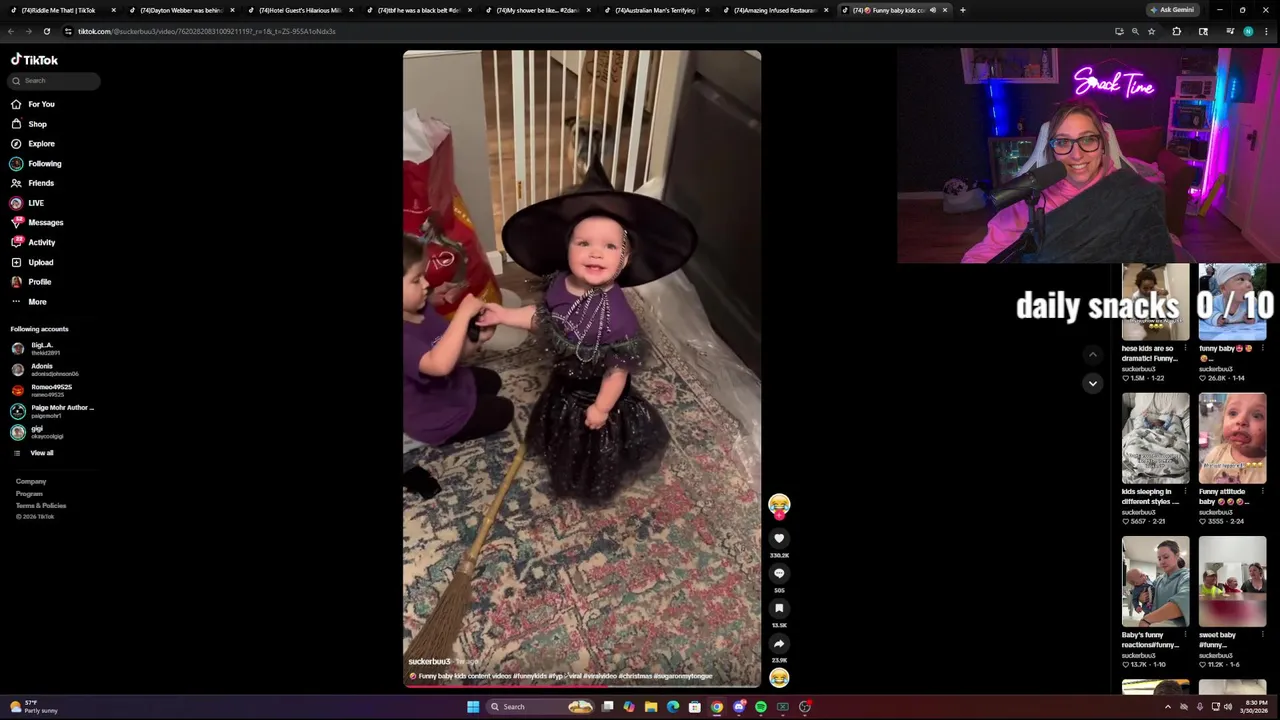Click the Ask Gemini button

pyautogui.click(x=1172, y=10)
